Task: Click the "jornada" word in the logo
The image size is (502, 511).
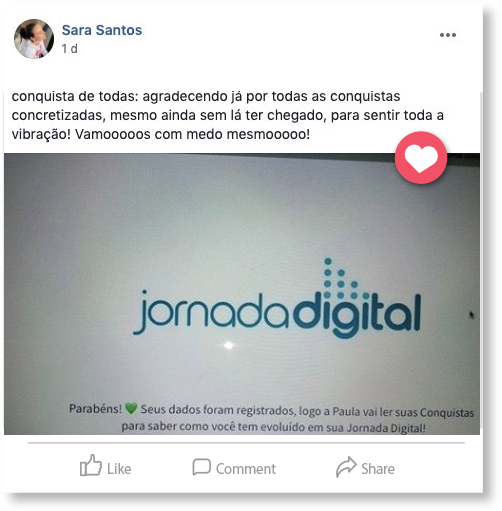Action: pos(212,312)
